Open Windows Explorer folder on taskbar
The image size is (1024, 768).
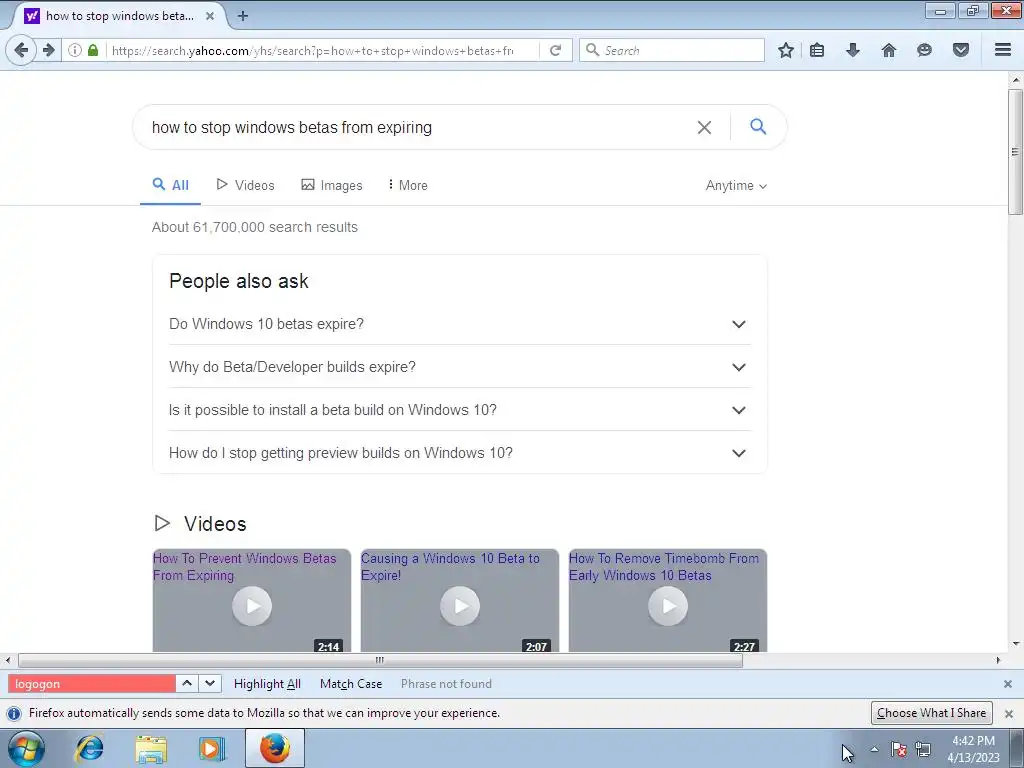(151, 748)
